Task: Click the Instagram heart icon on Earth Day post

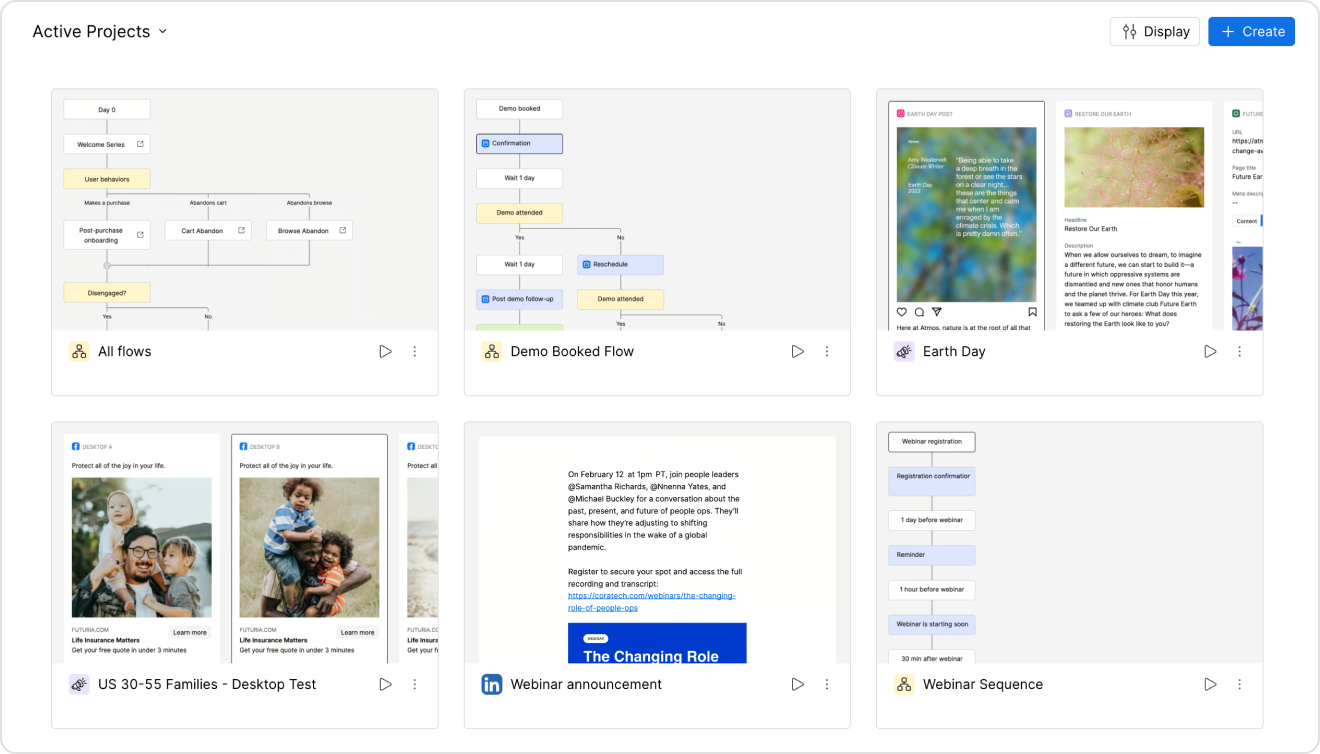Action: click(x=903, y=312)
